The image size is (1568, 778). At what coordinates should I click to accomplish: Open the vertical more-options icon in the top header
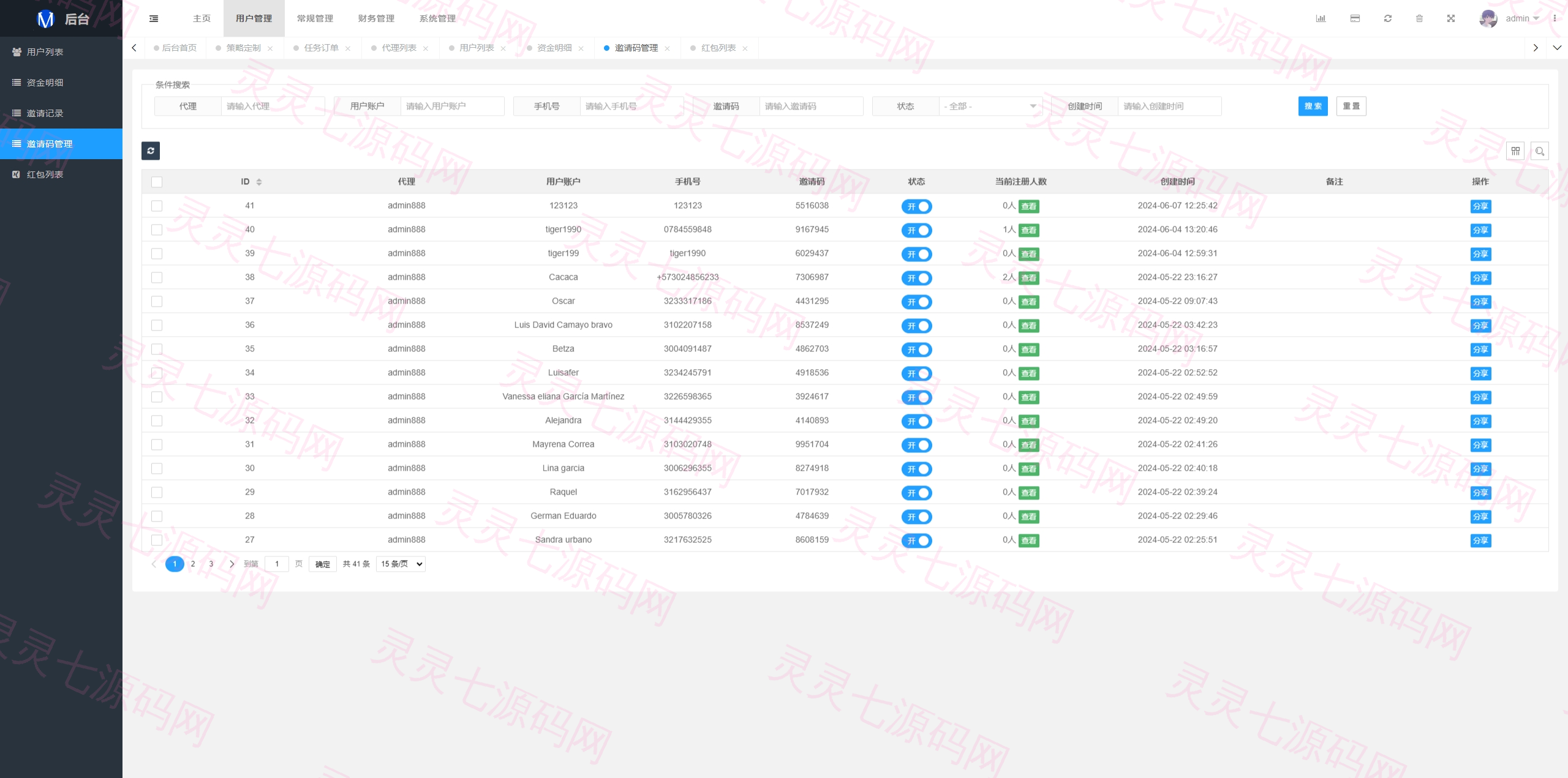click(x=1555, y=18)
